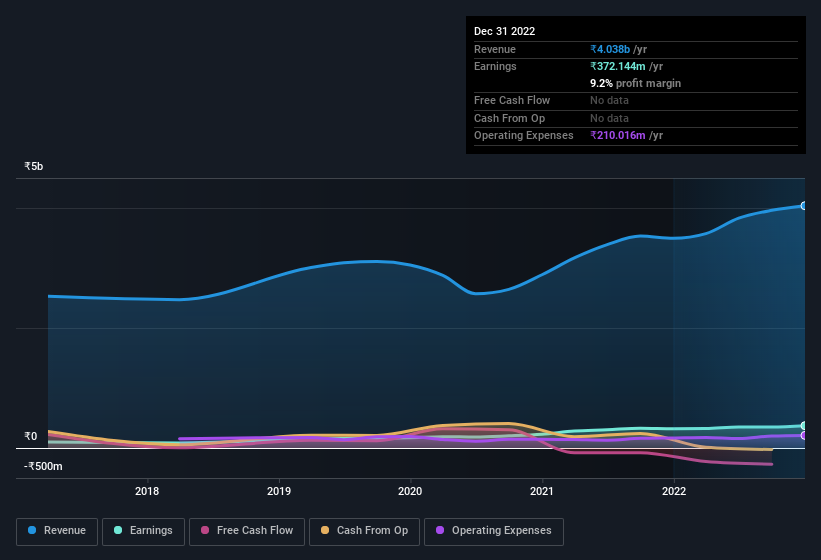The height and width of the screenshot is (560, 821).
Task: Click the -₹500m y-axis label
Action: click(x=43, y=466)
